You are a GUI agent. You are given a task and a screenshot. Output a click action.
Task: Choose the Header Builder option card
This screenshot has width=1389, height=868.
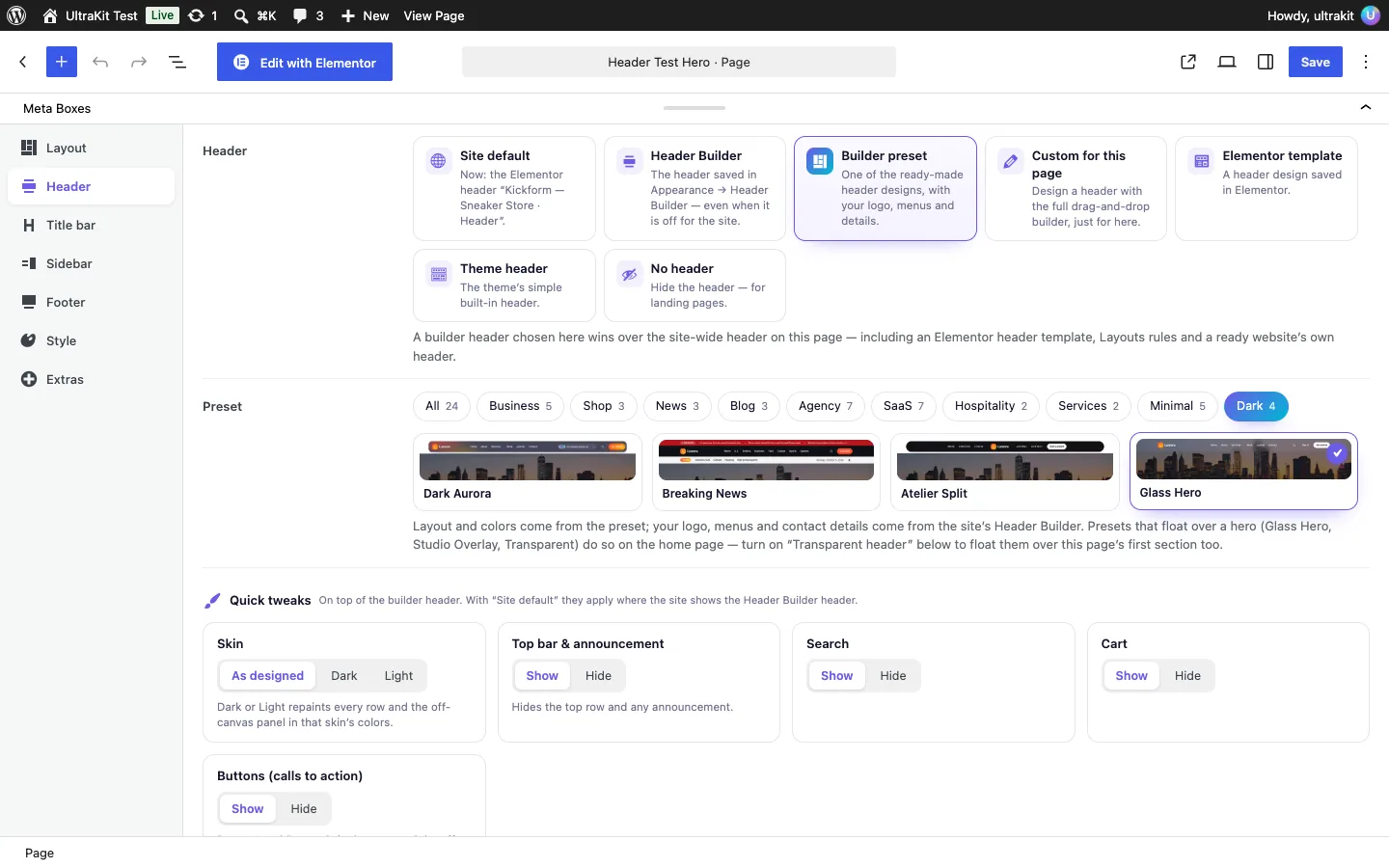tap(694, 188)
